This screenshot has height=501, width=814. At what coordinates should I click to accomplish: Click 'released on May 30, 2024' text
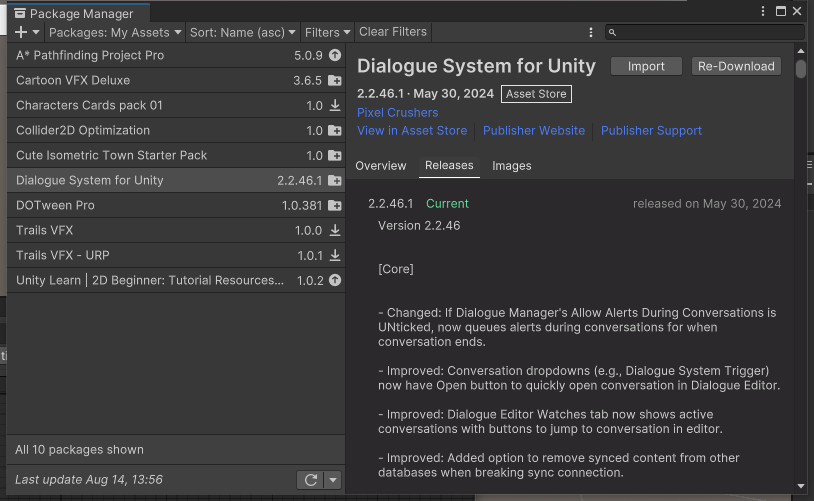(x=707, y=204)
